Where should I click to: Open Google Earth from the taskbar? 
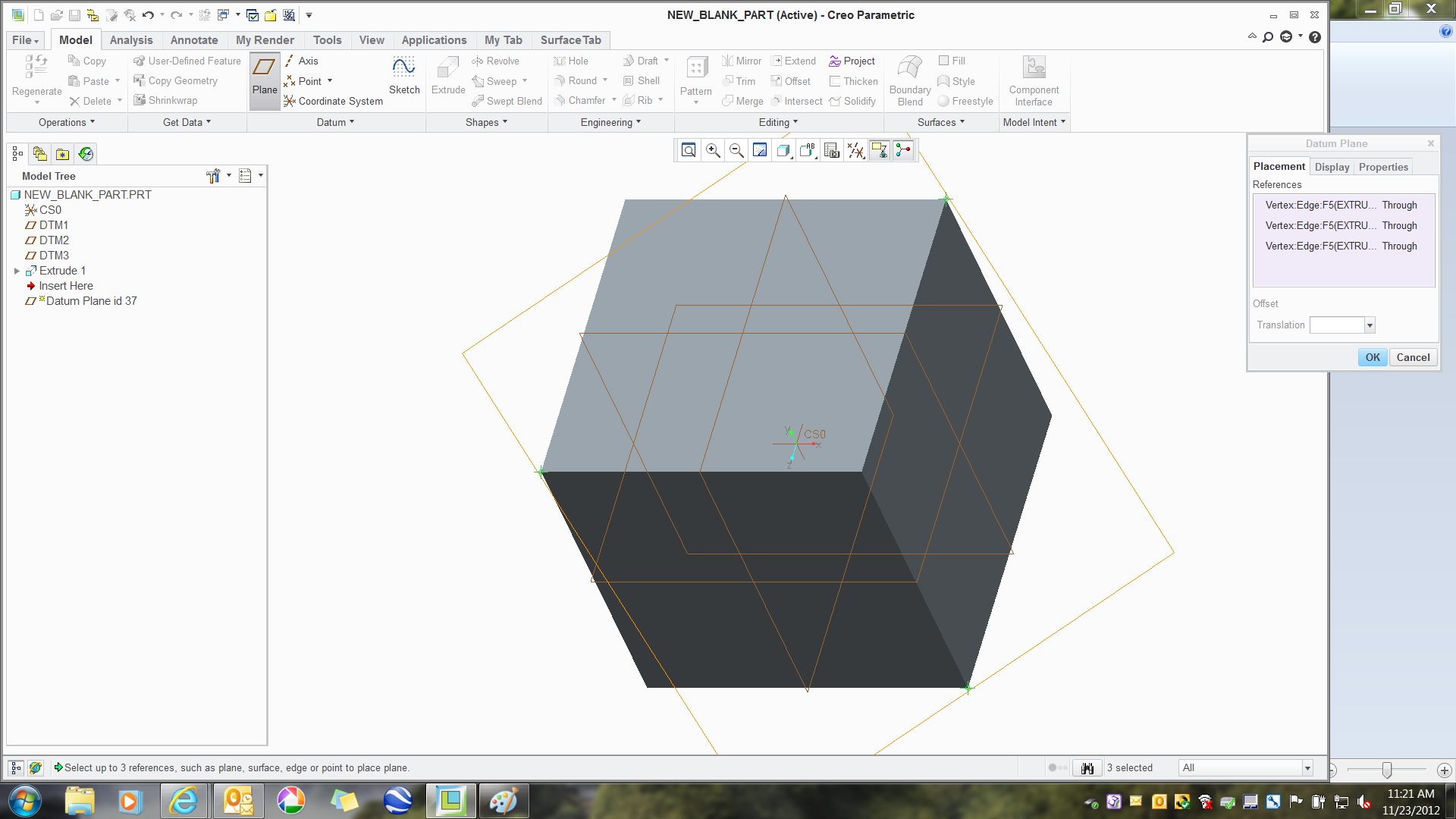[398, 801]
